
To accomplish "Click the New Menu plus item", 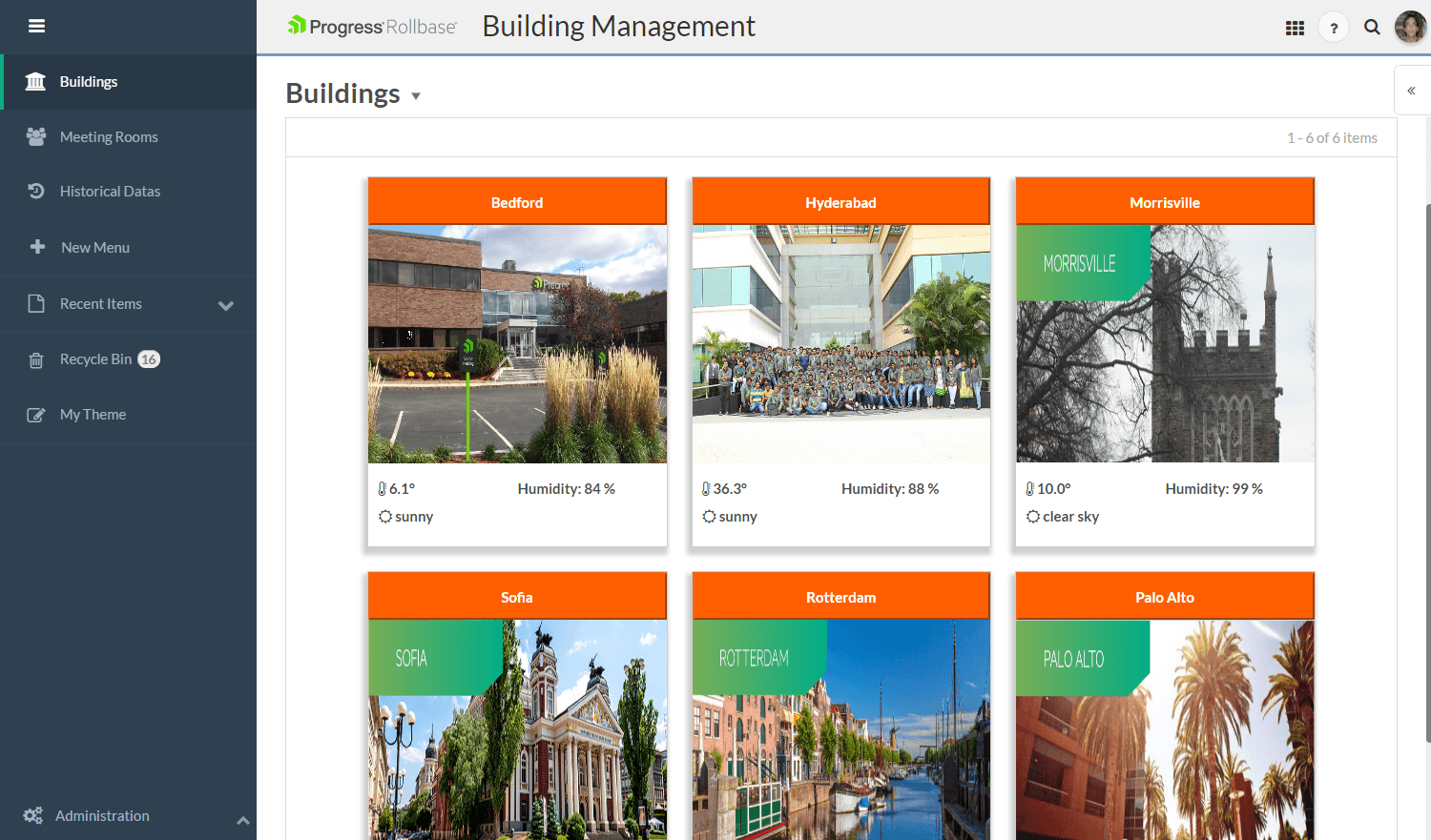I will point(94,248).
